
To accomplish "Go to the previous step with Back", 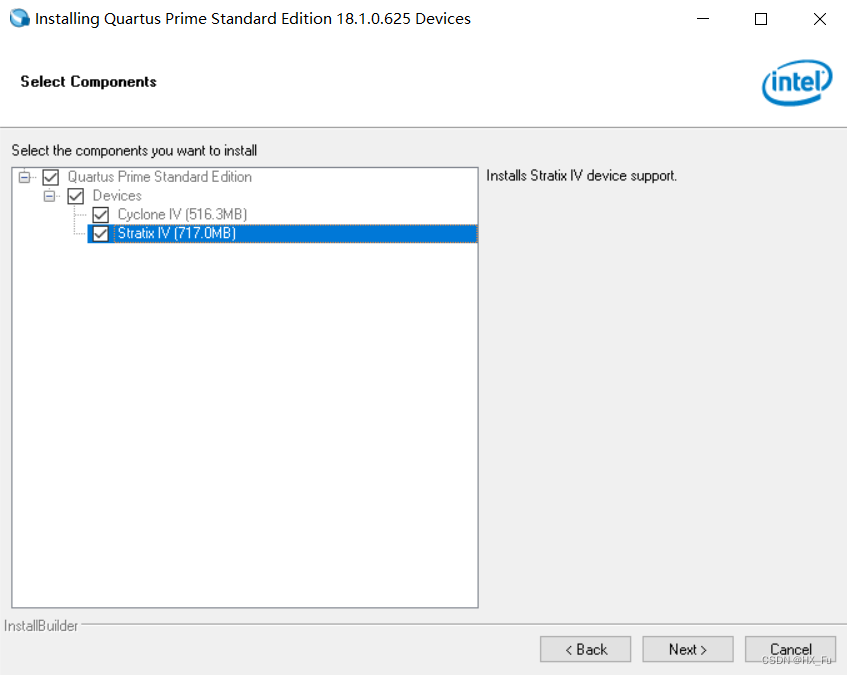I will [x=586, y=649].
